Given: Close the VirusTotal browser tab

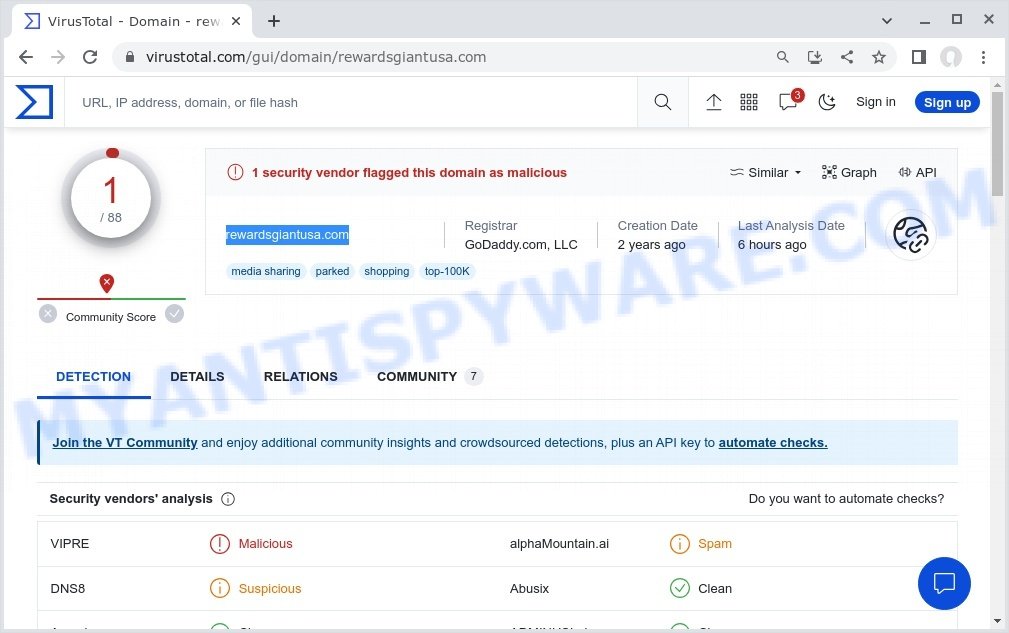Looking at the screenshot, I should [236, 21].
